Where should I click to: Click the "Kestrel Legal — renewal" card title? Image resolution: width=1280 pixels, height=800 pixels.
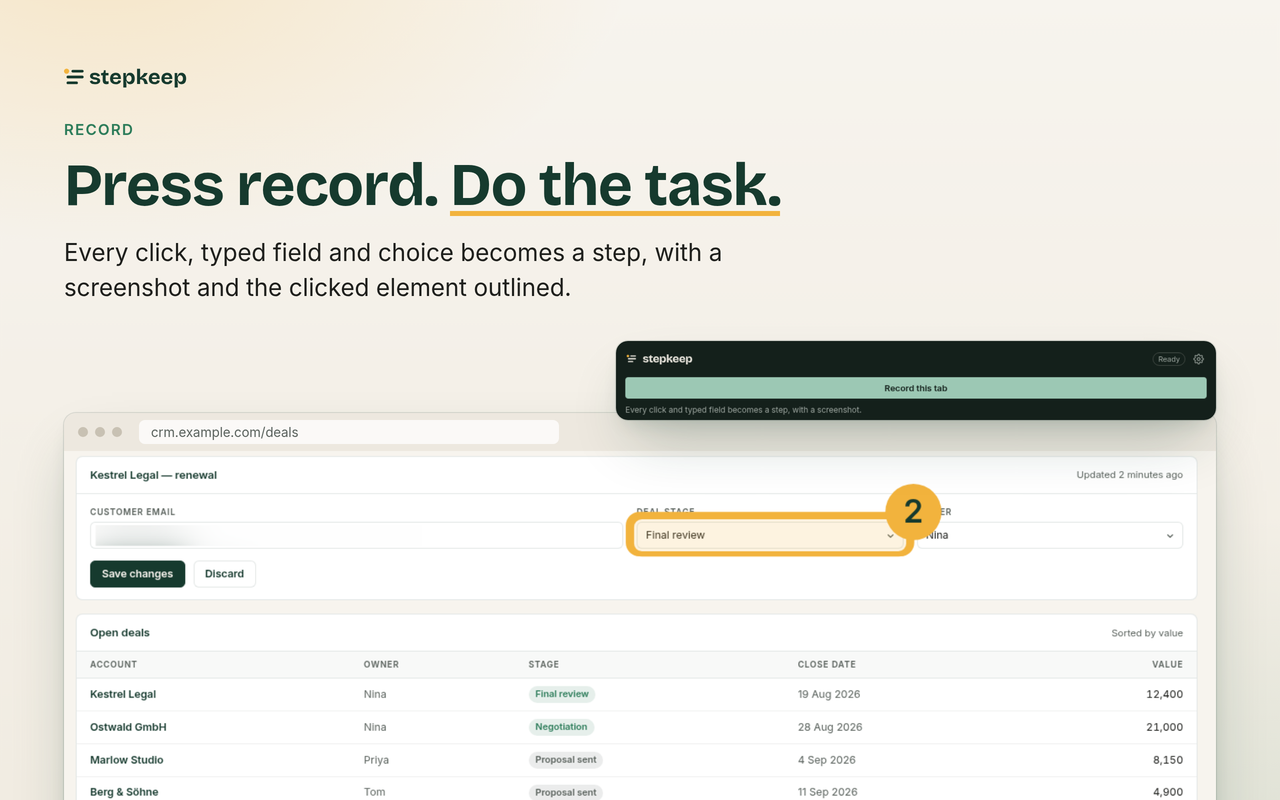pyautogui.click(x=153, y=475)
